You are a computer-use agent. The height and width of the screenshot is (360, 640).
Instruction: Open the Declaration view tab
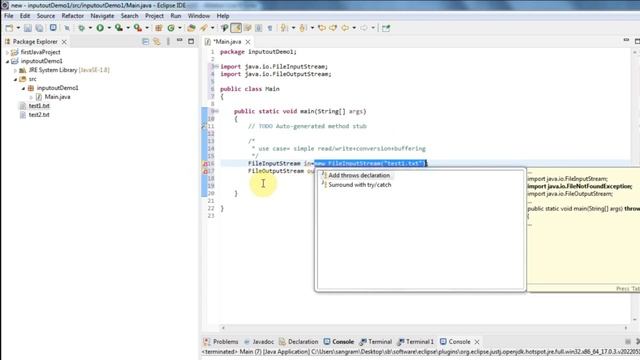coord(298,342)
